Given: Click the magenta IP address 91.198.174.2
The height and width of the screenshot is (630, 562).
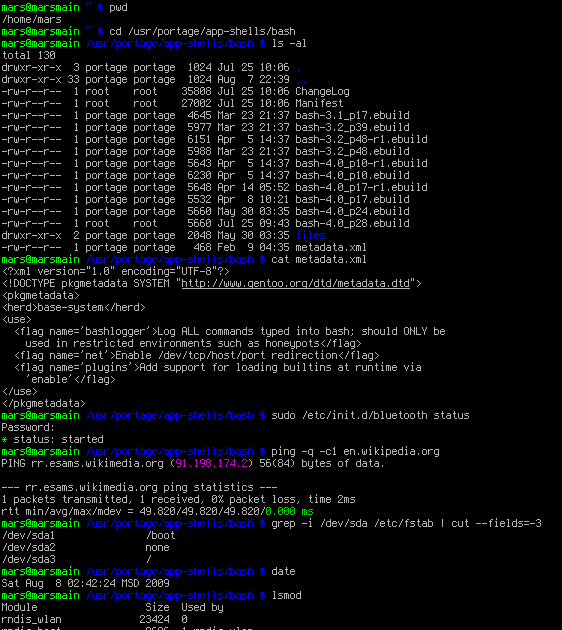Looking at the screenshot, I should point(211,464).
